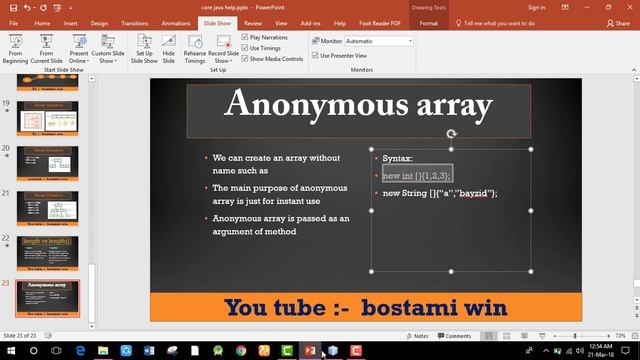Open the Present Online button

pyautogui.click(x=79, y=49)
